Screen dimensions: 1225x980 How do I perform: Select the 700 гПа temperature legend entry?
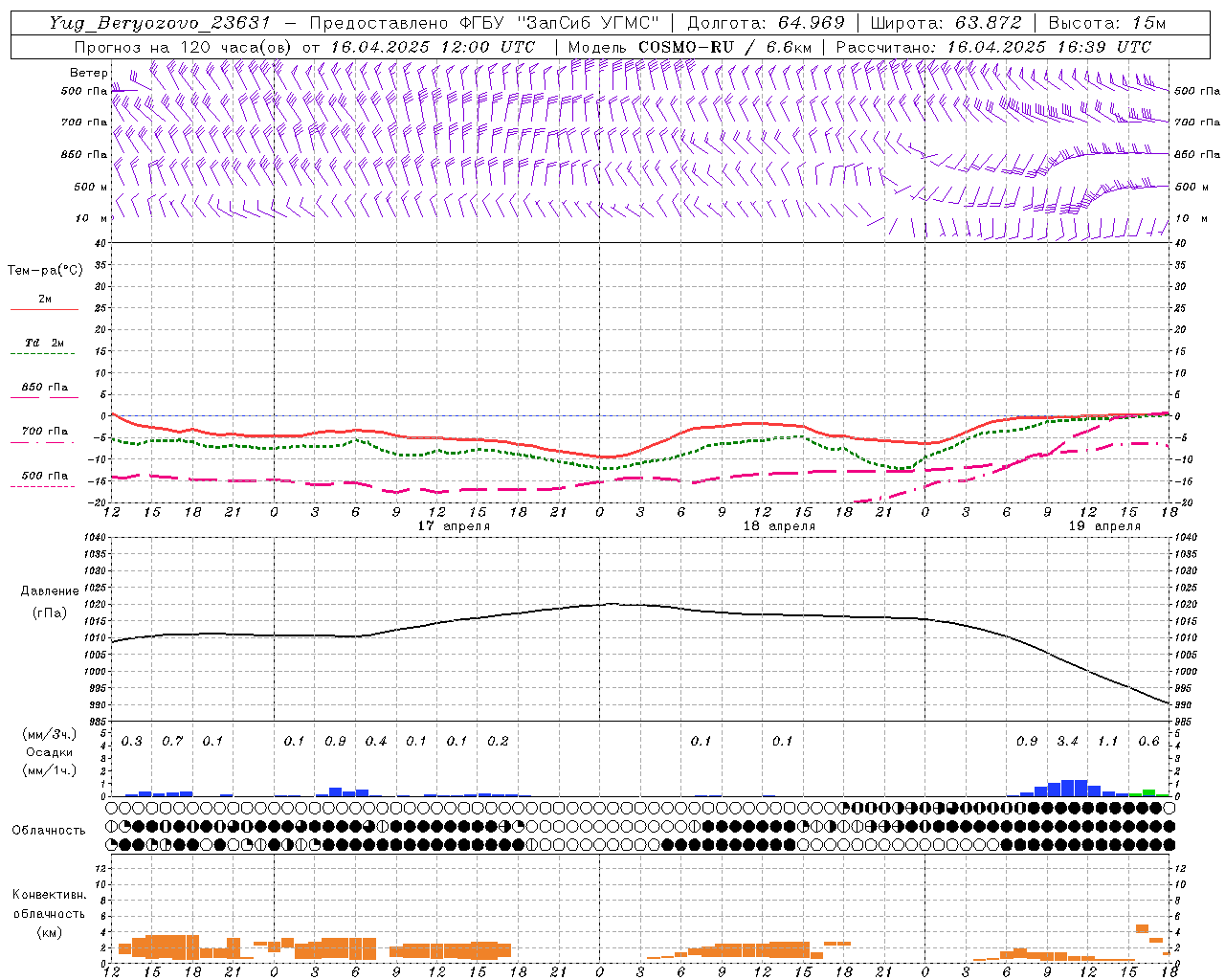pos(44,432)
